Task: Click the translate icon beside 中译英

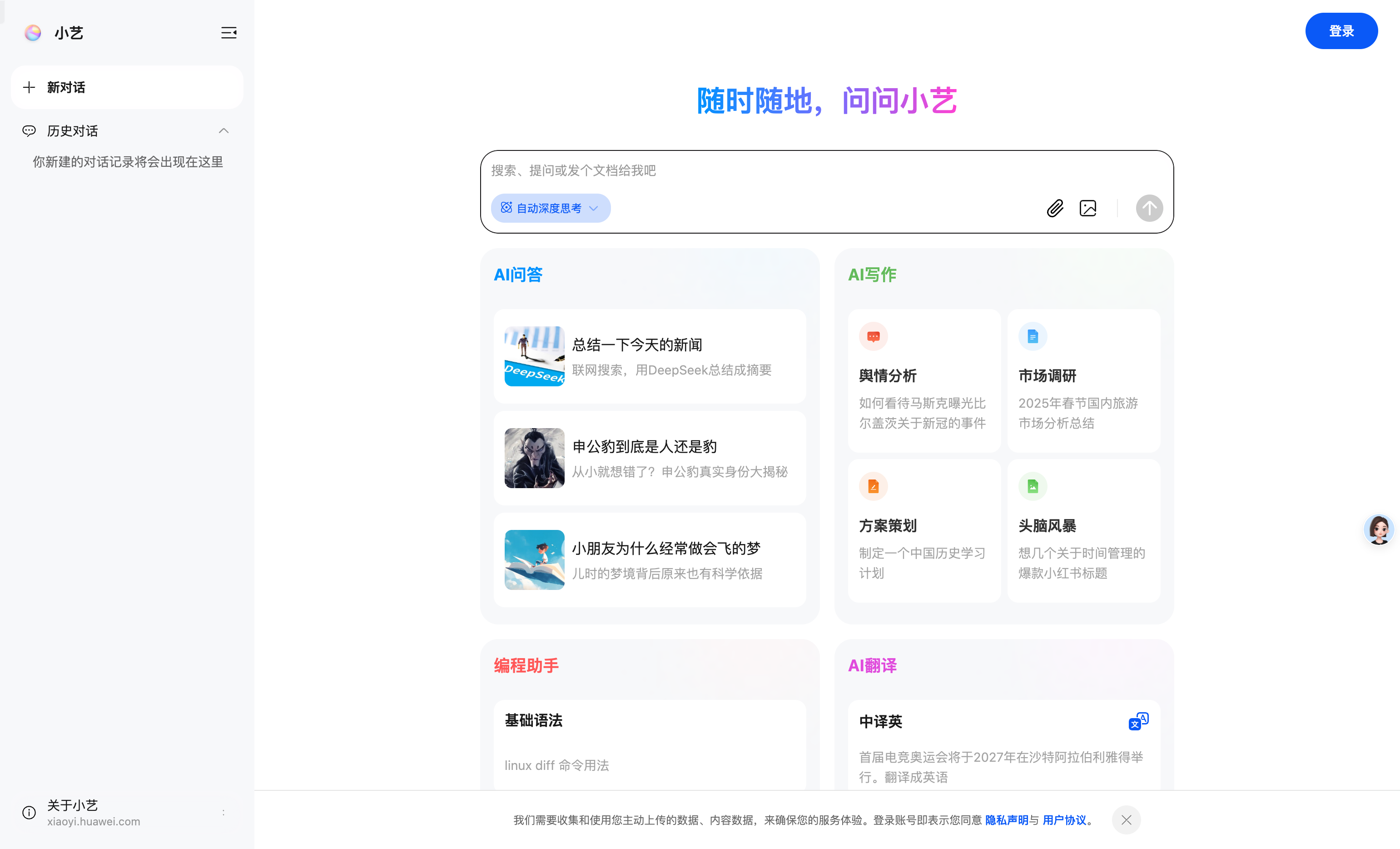Action: tap(1138, 722)
